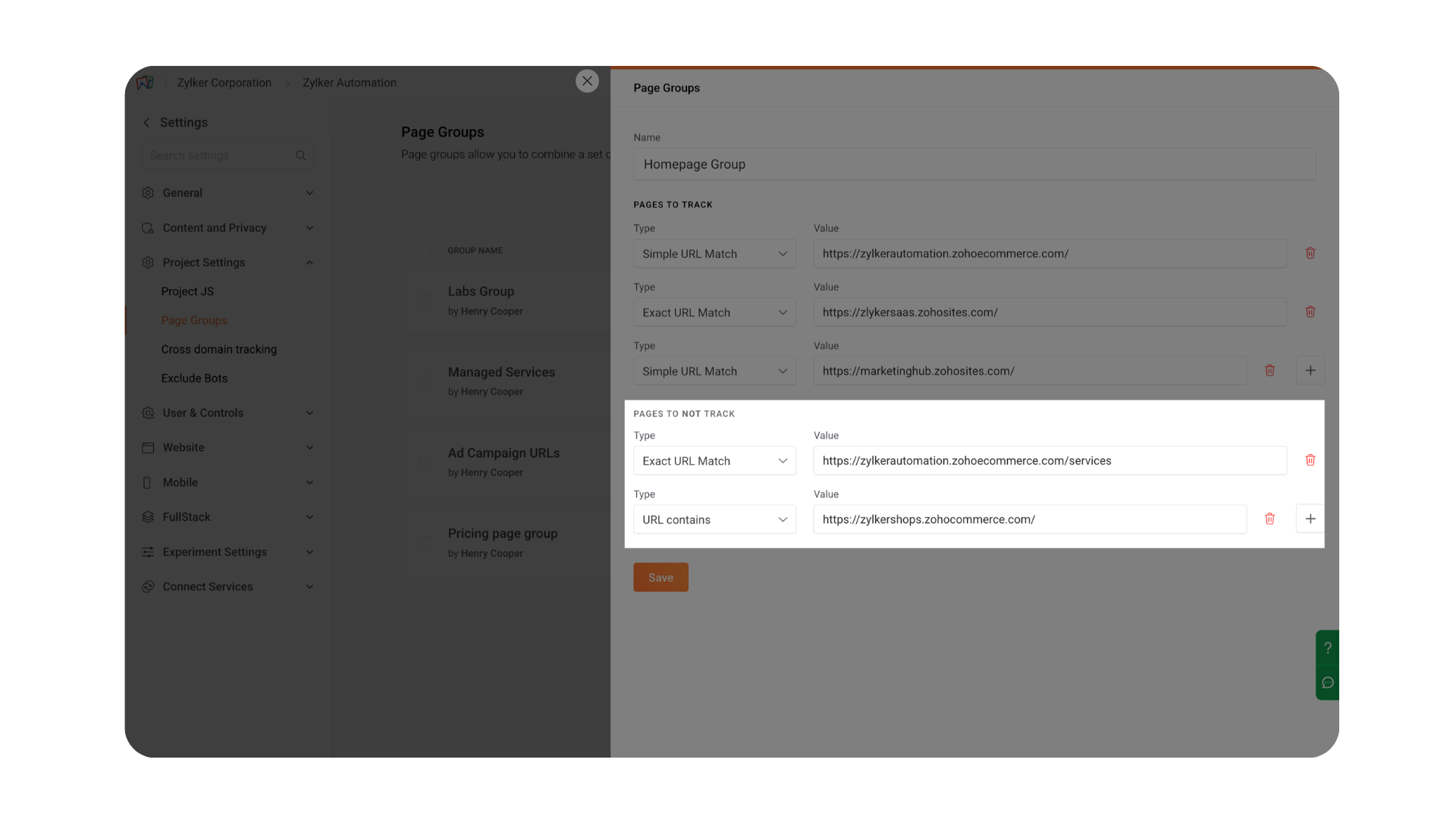Image resolution: width=1456 pixels, height=819 pixels.
Task: Click the search magnifier in settings search
Action: click(x=300, y=155)
